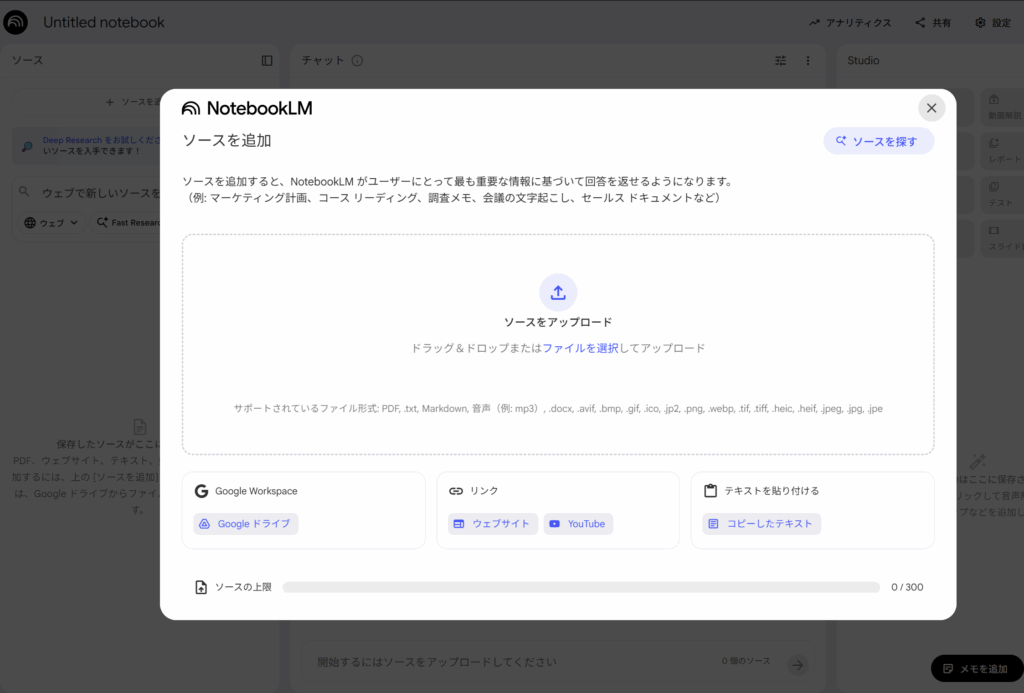Open アナリティクス in top bar

850,22
